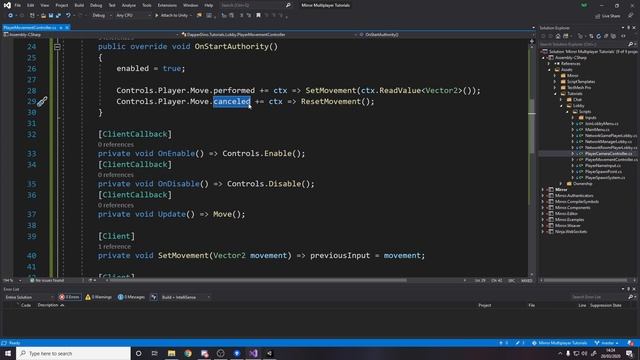
Task: Click the Search Solution Explorer field
Action: click(584, 44)
